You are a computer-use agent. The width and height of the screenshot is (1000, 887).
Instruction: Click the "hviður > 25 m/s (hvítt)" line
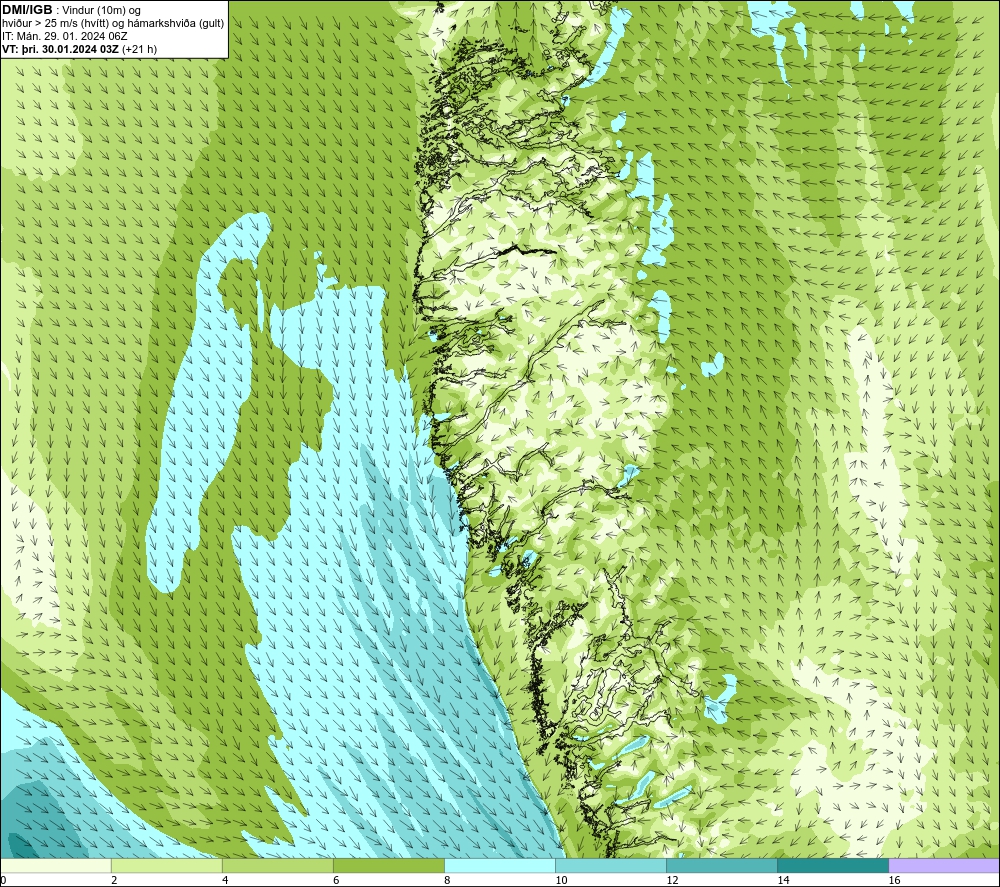(x=113, y=24)
